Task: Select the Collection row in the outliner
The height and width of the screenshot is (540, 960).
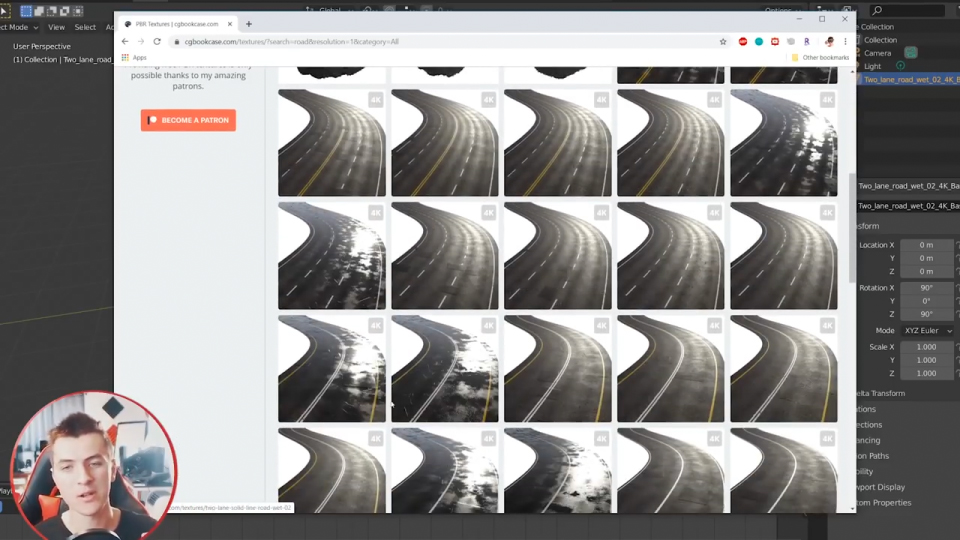Action: click(880, 40)
